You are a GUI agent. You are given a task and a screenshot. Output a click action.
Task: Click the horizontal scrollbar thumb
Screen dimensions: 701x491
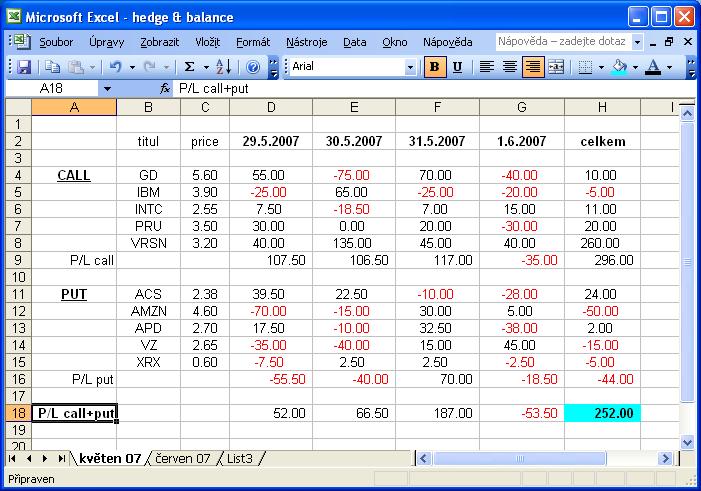[519, 458]
